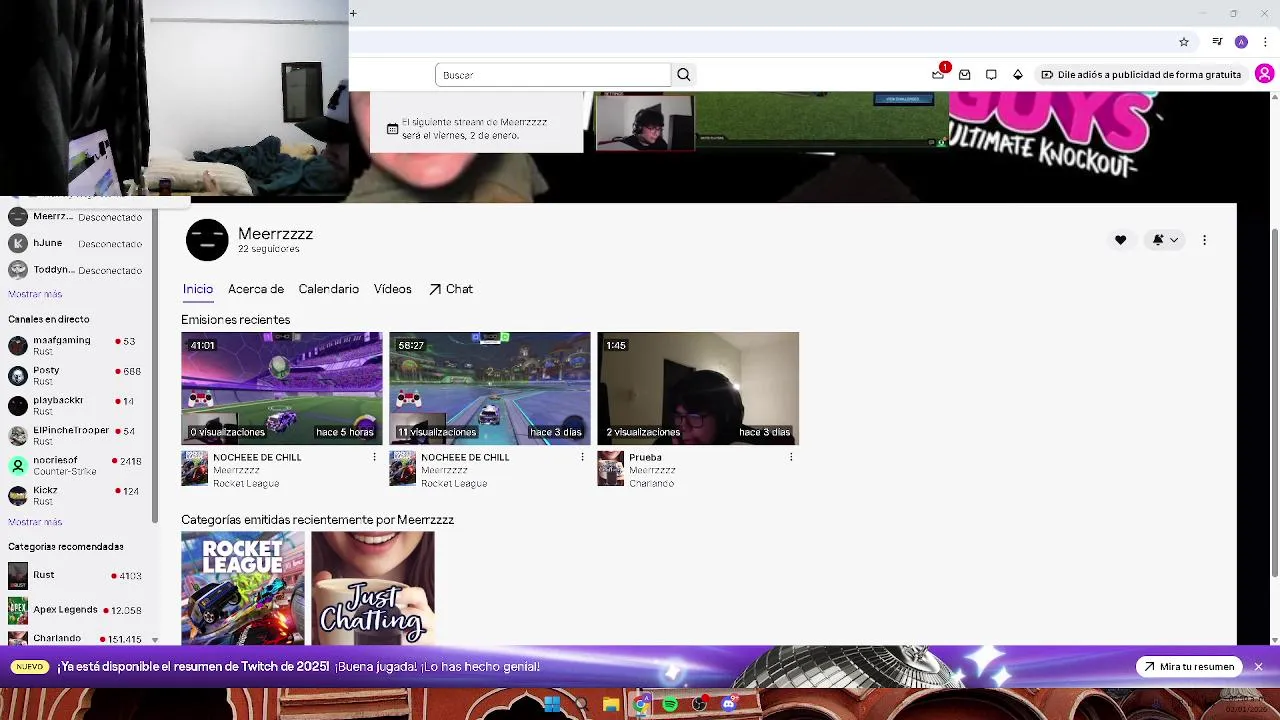The image size is (1280, 720).
Task: Click Meerrzzzz channel name heading
Action: point(275,234)
